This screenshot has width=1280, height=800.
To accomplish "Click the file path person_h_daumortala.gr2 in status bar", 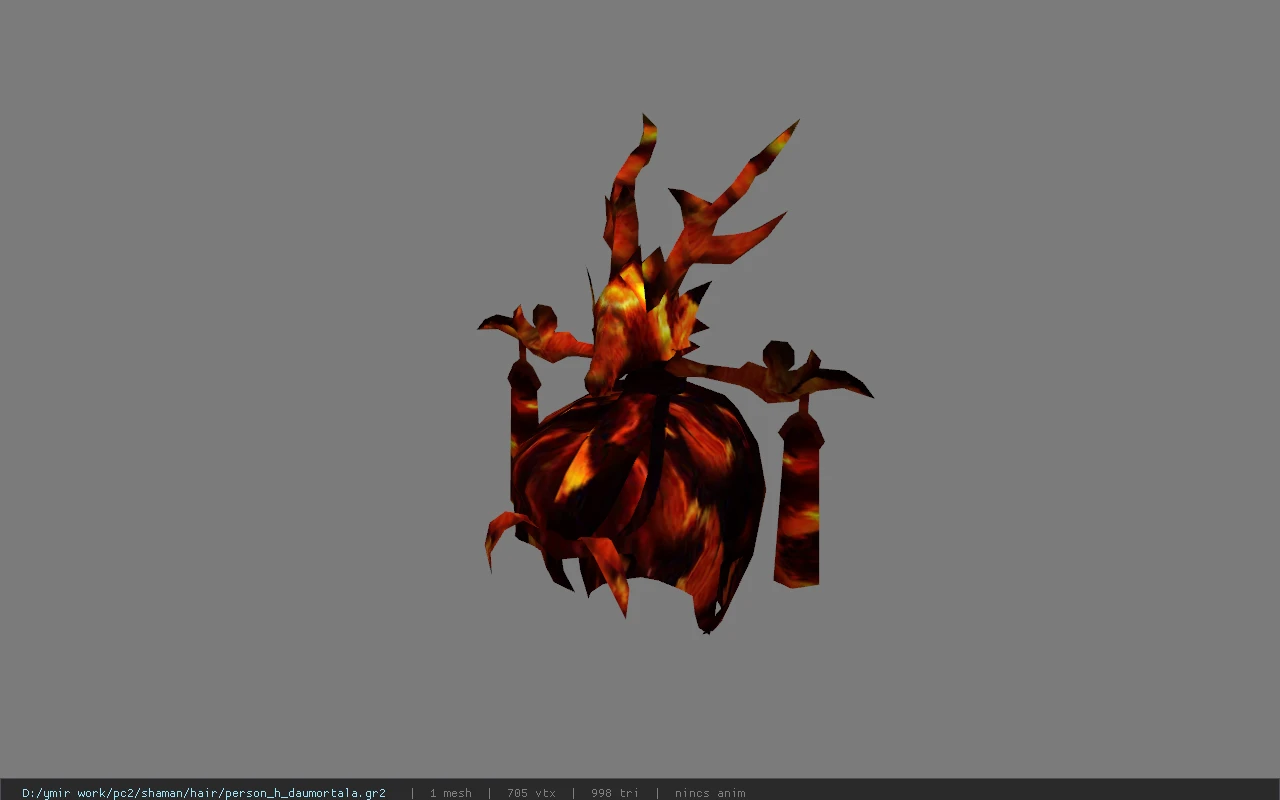I will [204, 793].
